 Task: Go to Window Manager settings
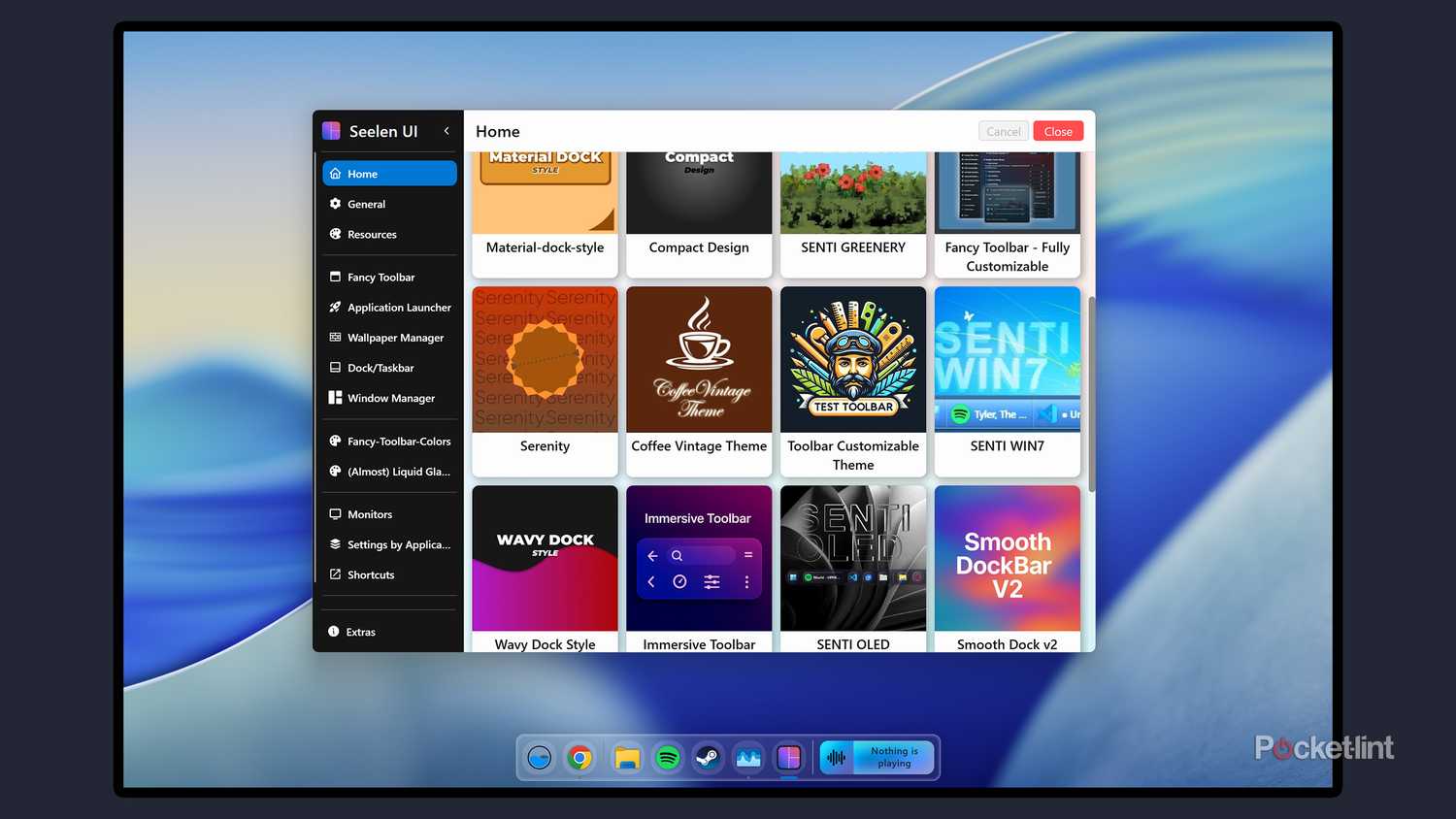389,398
